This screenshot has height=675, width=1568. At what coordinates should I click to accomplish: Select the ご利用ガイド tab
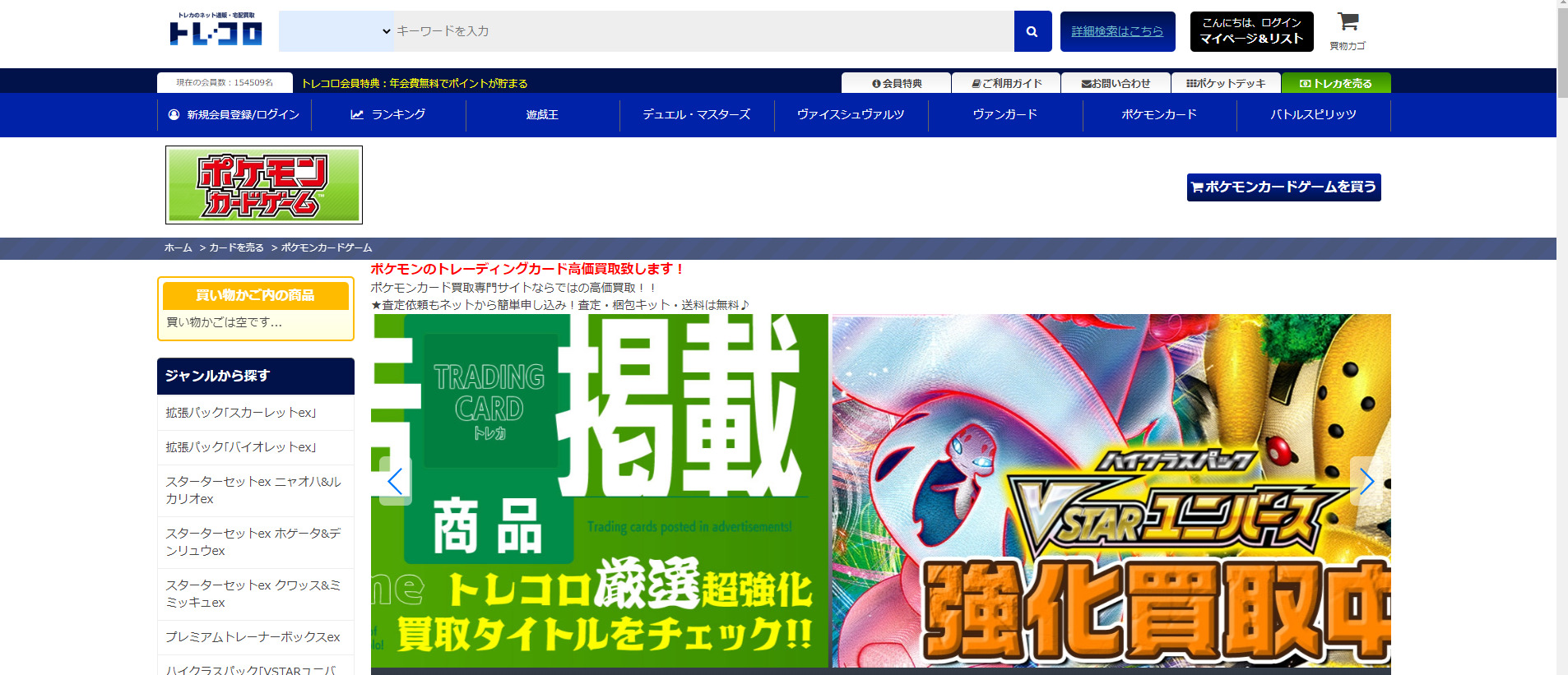[x=1006, y=83]
